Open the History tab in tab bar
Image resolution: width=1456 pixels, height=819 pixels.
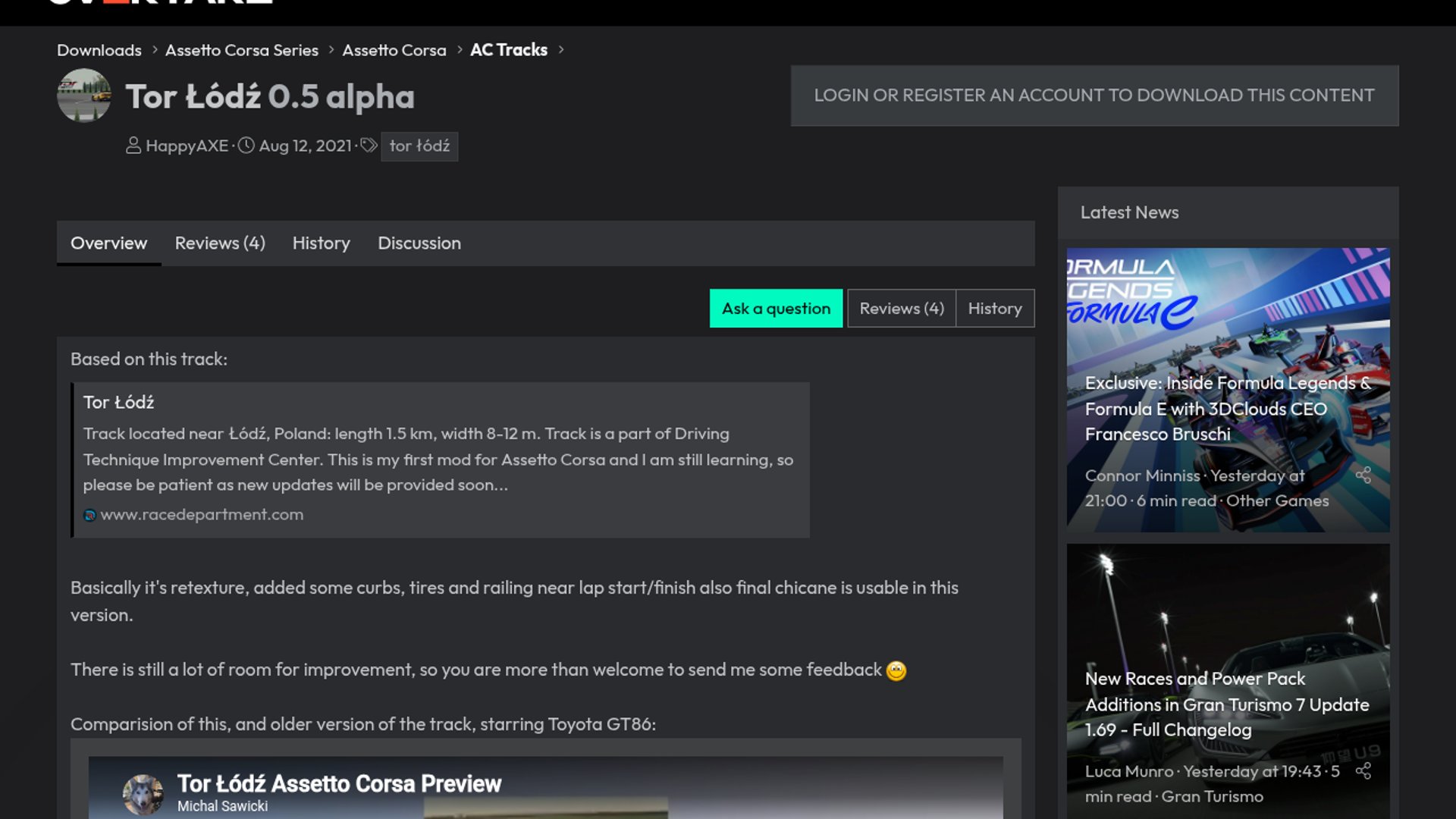[x=322, y=243]
